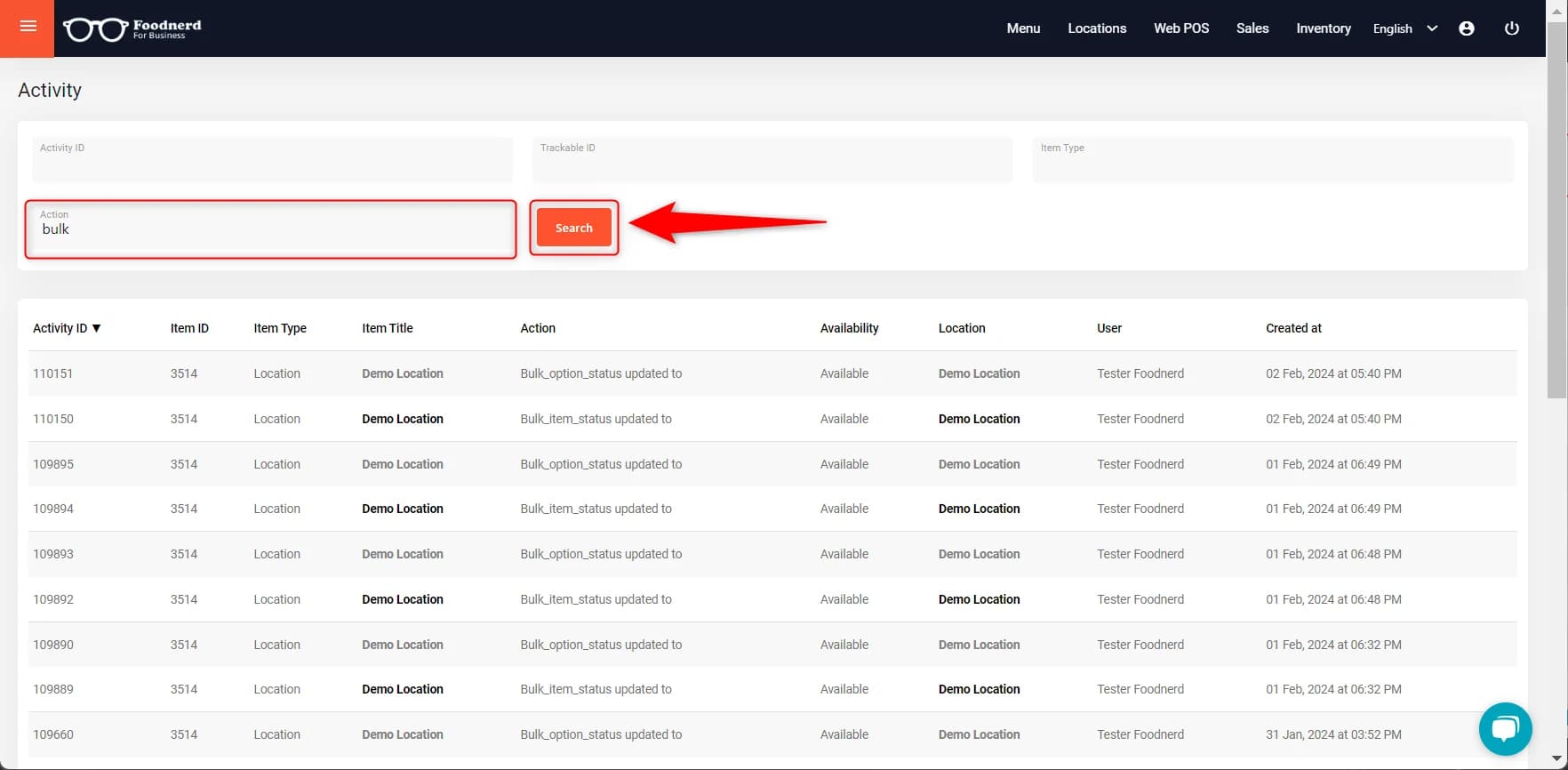Click Bulk_option_status action in row 109893
1568x770 pixels.
(601, 554)
